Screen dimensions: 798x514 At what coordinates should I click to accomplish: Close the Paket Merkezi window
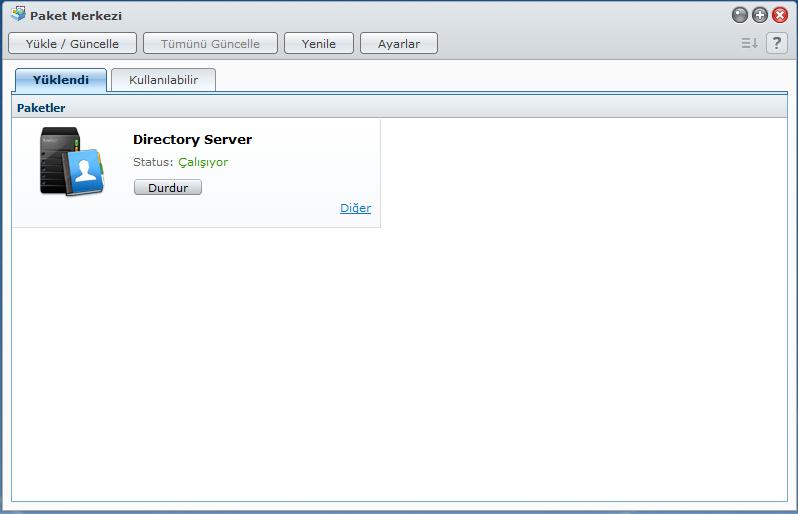pos(780,15)
